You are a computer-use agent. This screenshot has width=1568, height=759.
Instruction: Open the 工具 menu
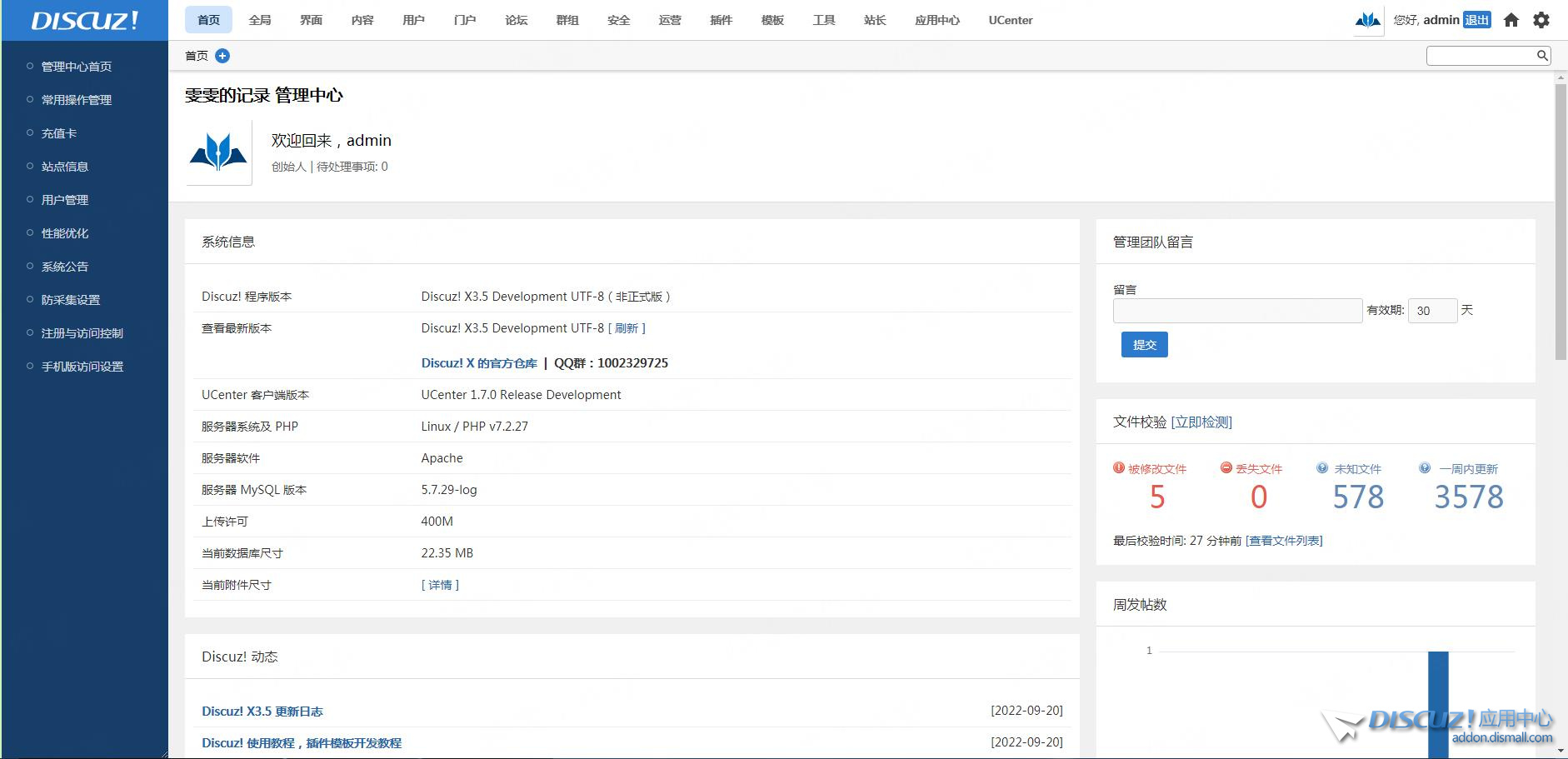pos(824,20)
